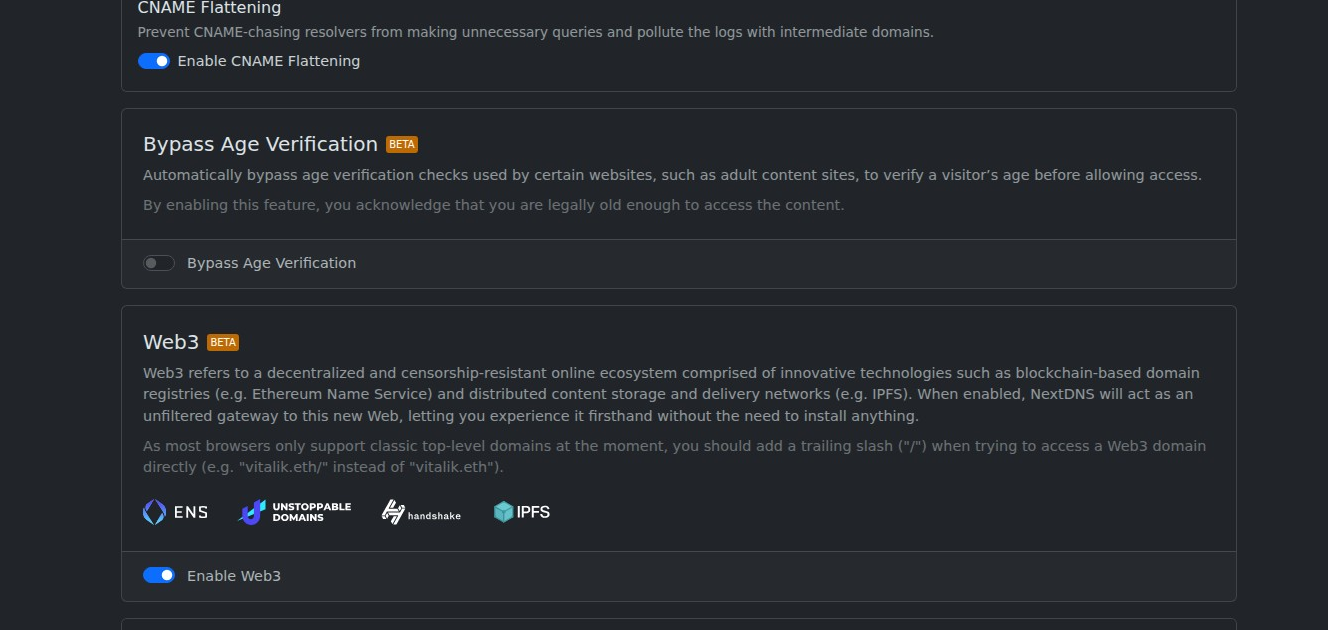Click the Bypass Age Verification label beside its switch
The width and height of the screenshot is (1328, 630).
click(x=271, y=263)
